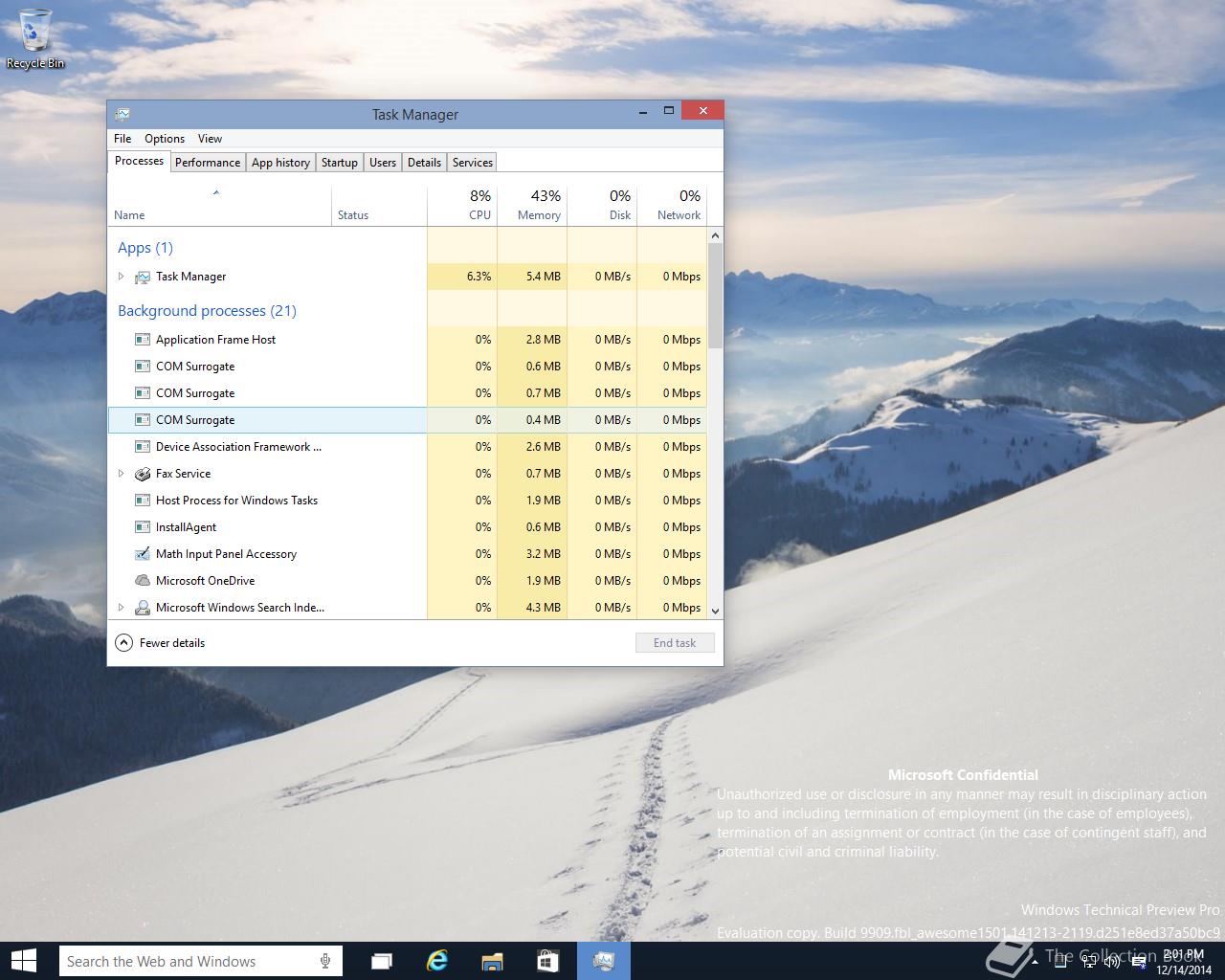Click the Task Manager title bar icon

click(122, 114)
